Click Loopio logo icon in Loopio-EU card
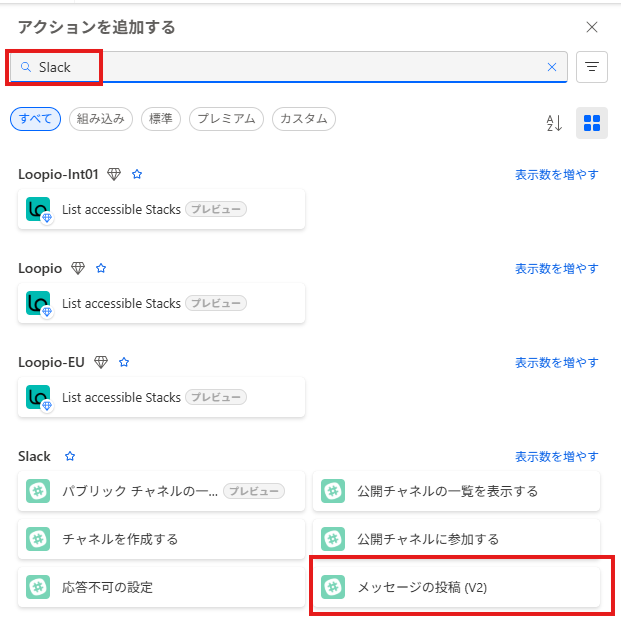 coord(38,397)
